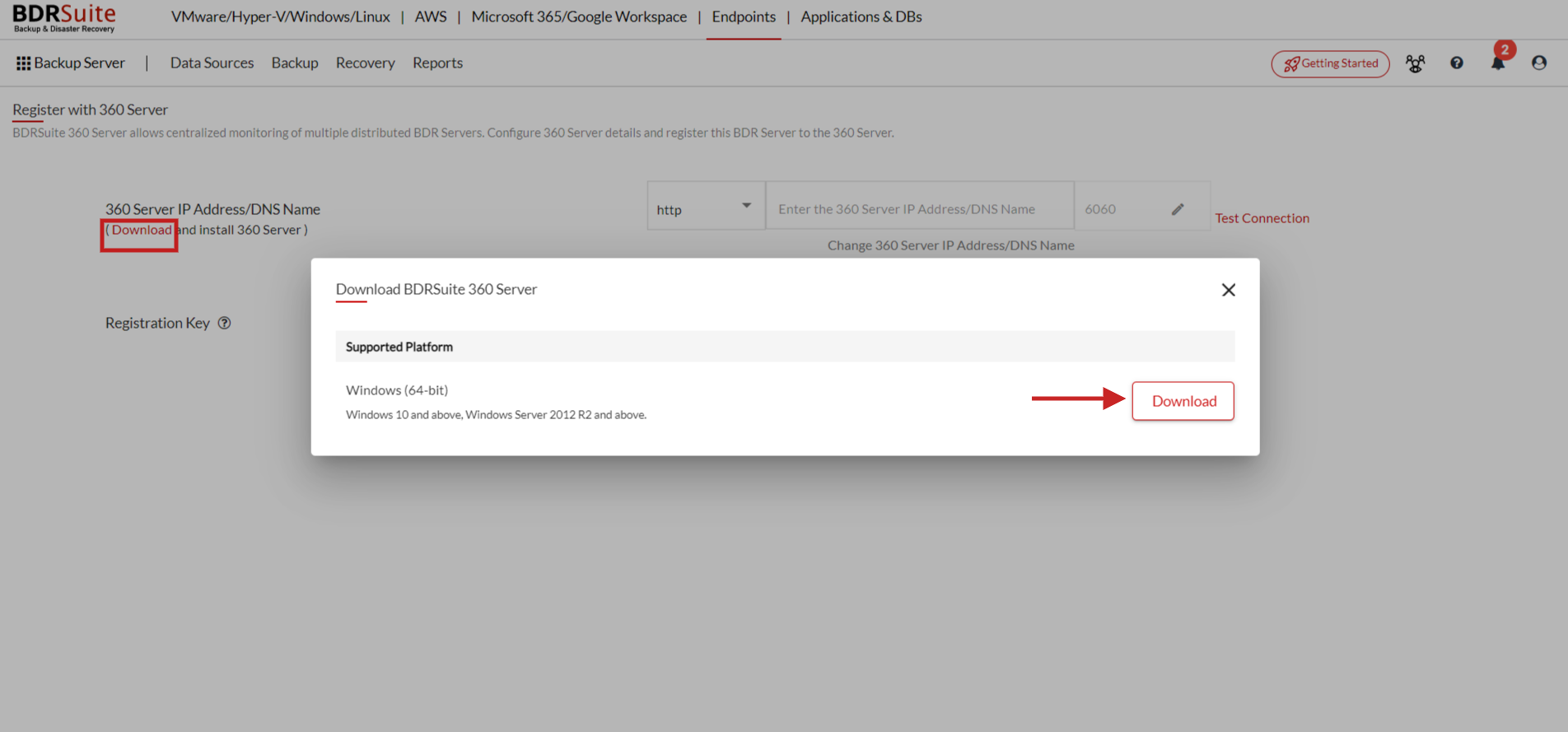
Task: Click the 360 Server IP Address/DNS Name label
Action: [x=212, y=209]
